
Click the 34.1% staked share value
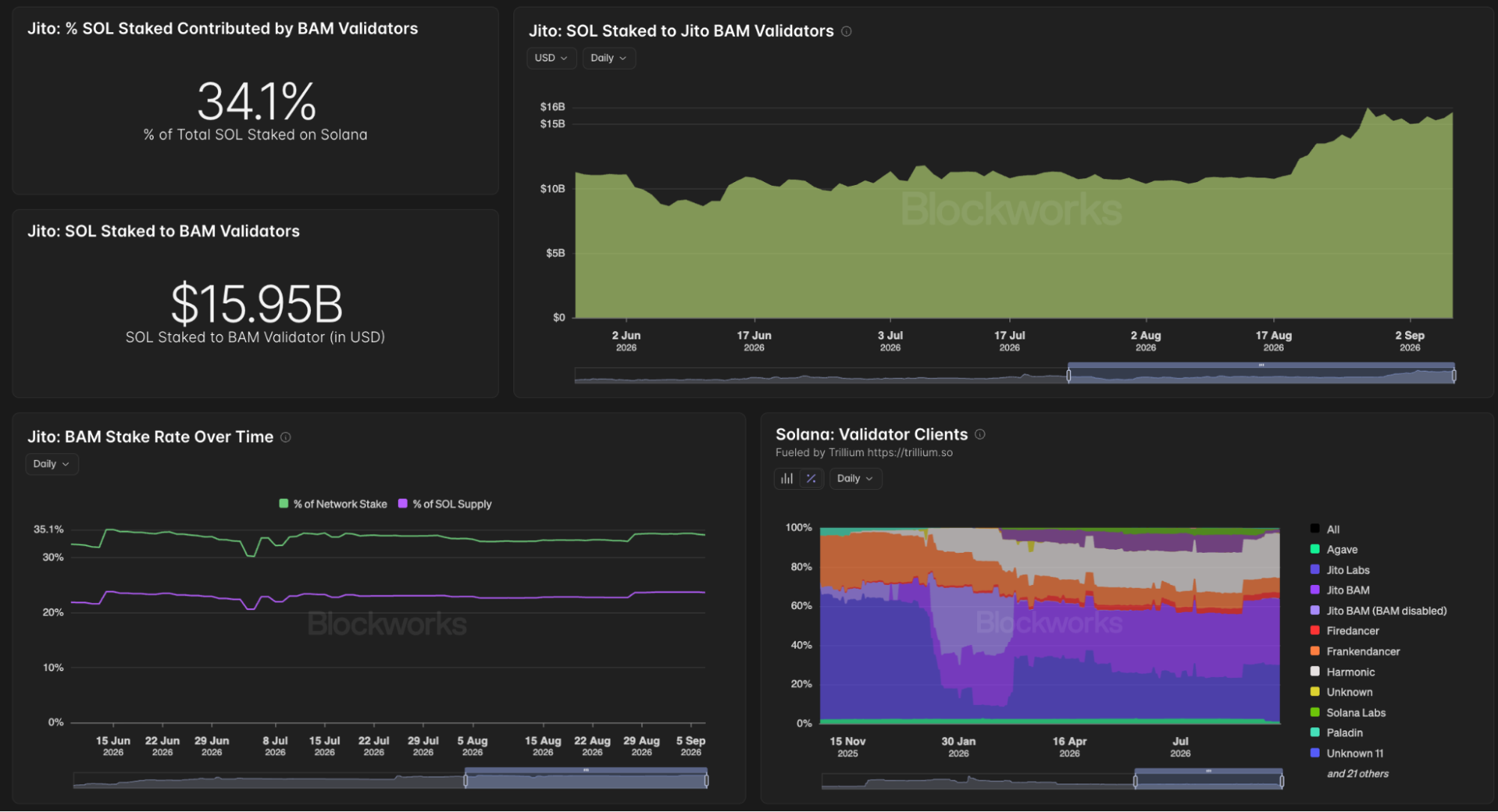point(256,102)
